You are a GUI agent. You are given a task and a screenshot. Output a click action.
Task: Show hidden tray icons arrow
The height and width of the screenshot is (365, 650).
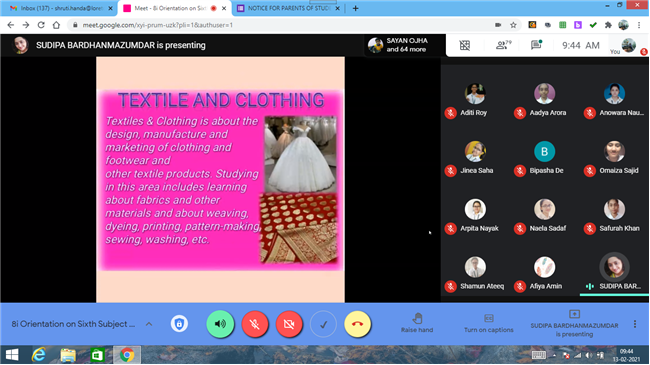(554, 355)
